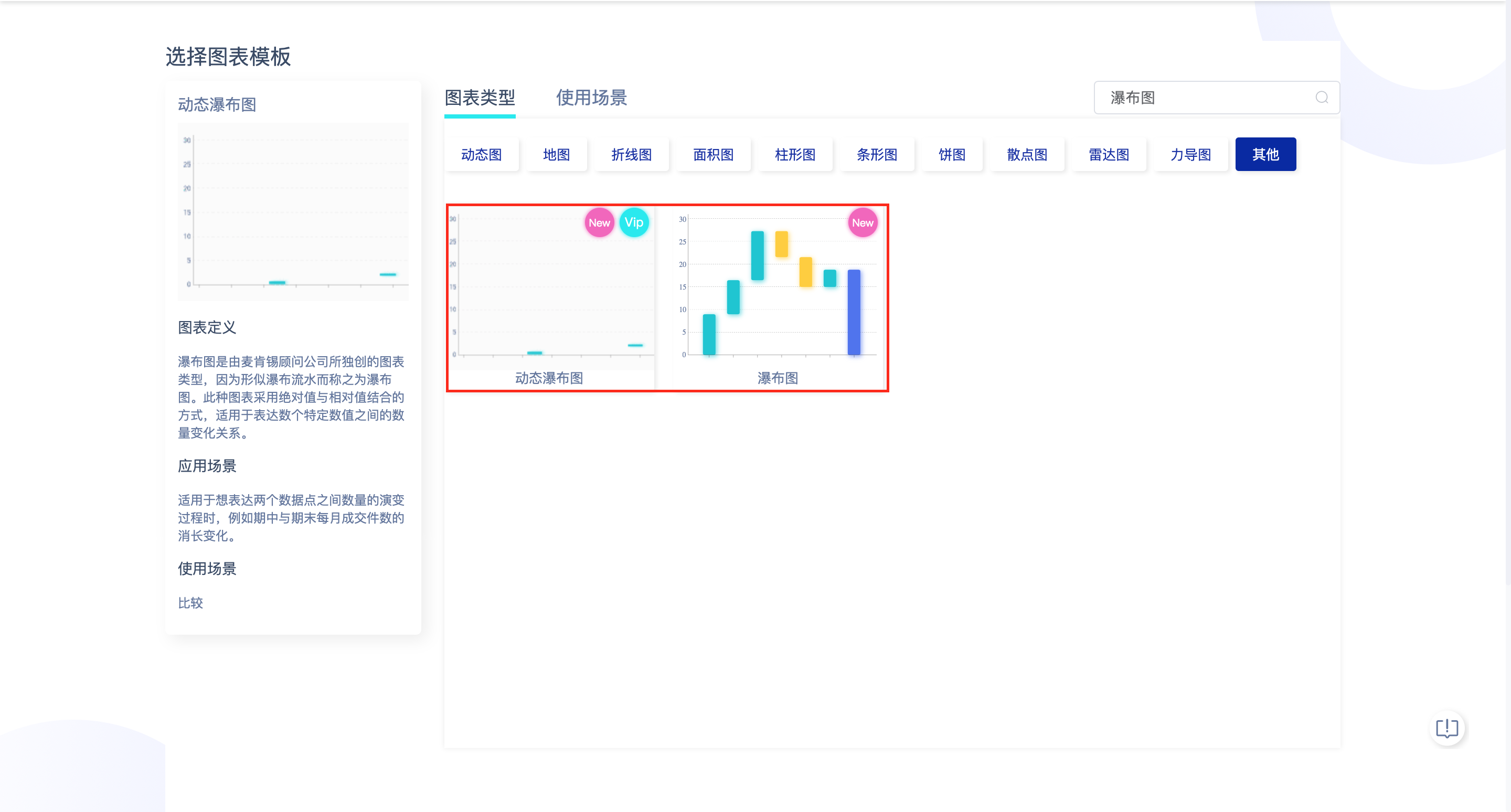Viewport: 1511px width, 812px height.
Task: Select the 柱形图 category
Action: pyautogui.click(x=795, y=154)
